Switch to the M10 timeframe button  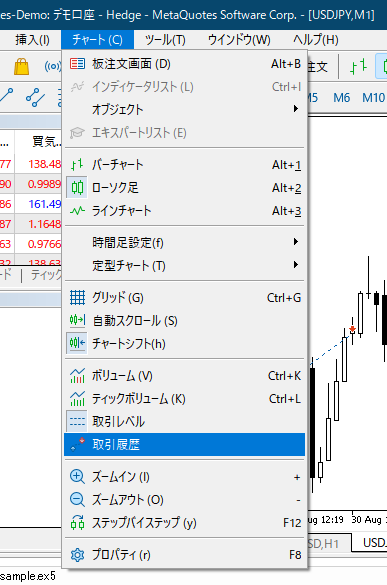tap(373, 98)
